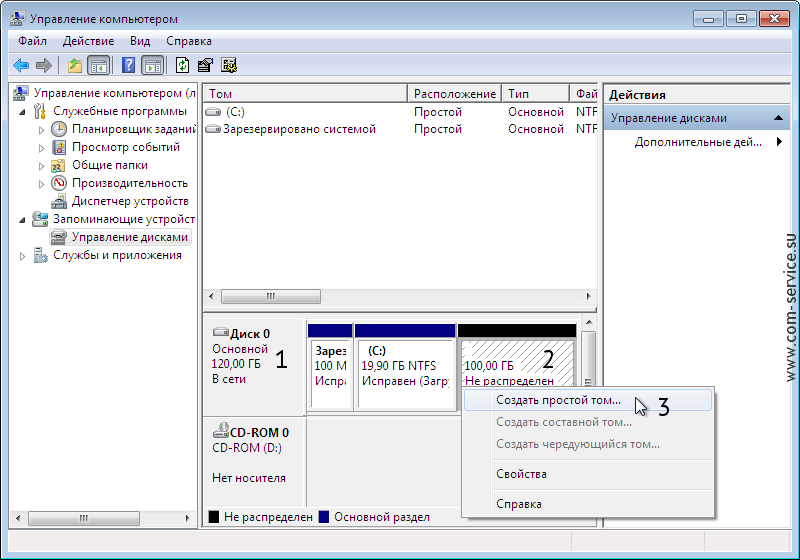Click the Device Manager icon in tree
This screenshot has height=560, width=800.
tap(59, 201)
